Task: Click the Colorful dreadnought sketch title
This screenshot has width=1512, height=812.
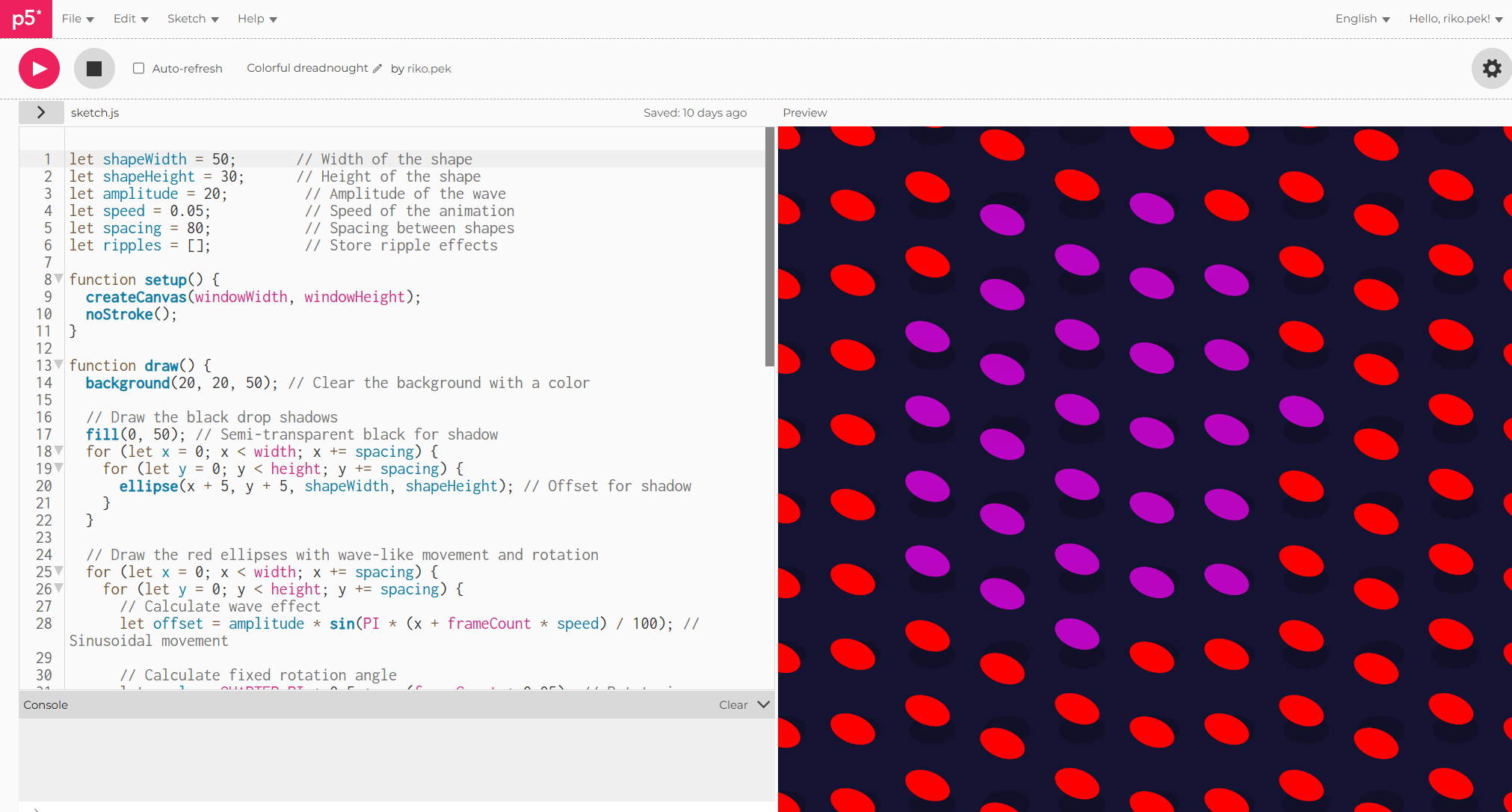Action: pos(307,68)
